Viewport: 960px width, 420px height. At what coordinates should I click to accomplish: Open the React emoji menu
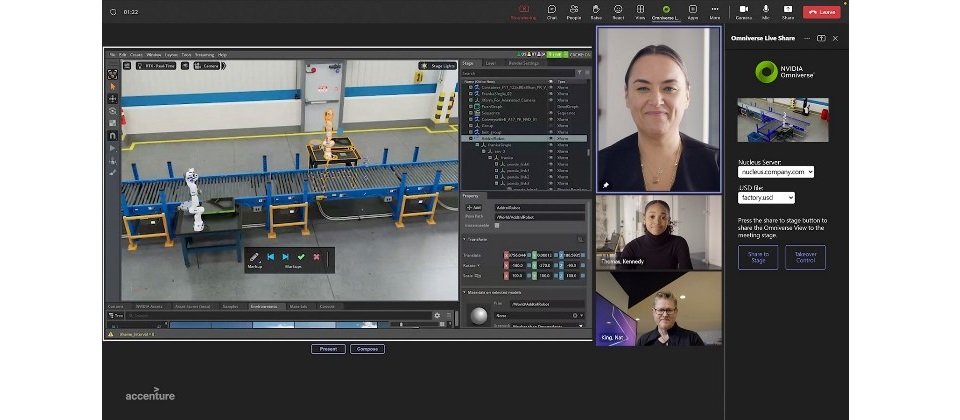pyautogui.click(x=619, y=10)
